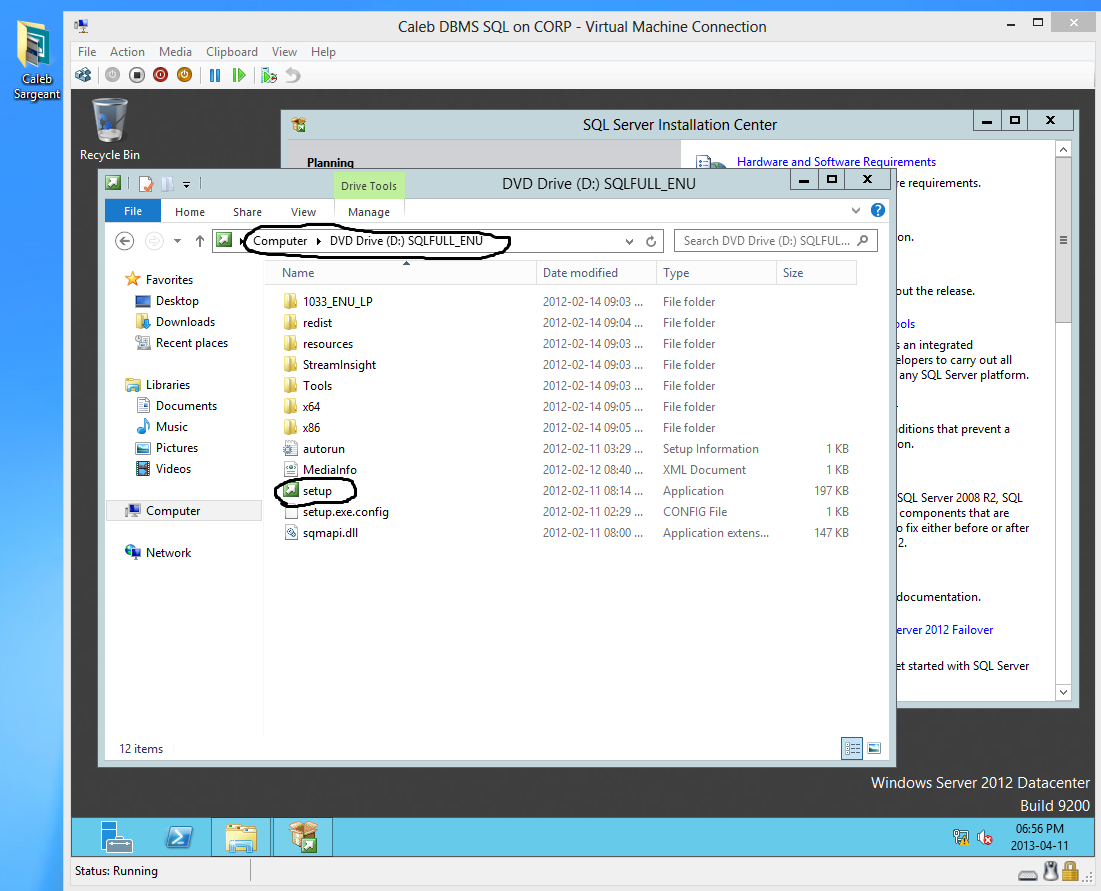Open the View menu of VM Connection
1101x891 pixels.
coord(284,52)
